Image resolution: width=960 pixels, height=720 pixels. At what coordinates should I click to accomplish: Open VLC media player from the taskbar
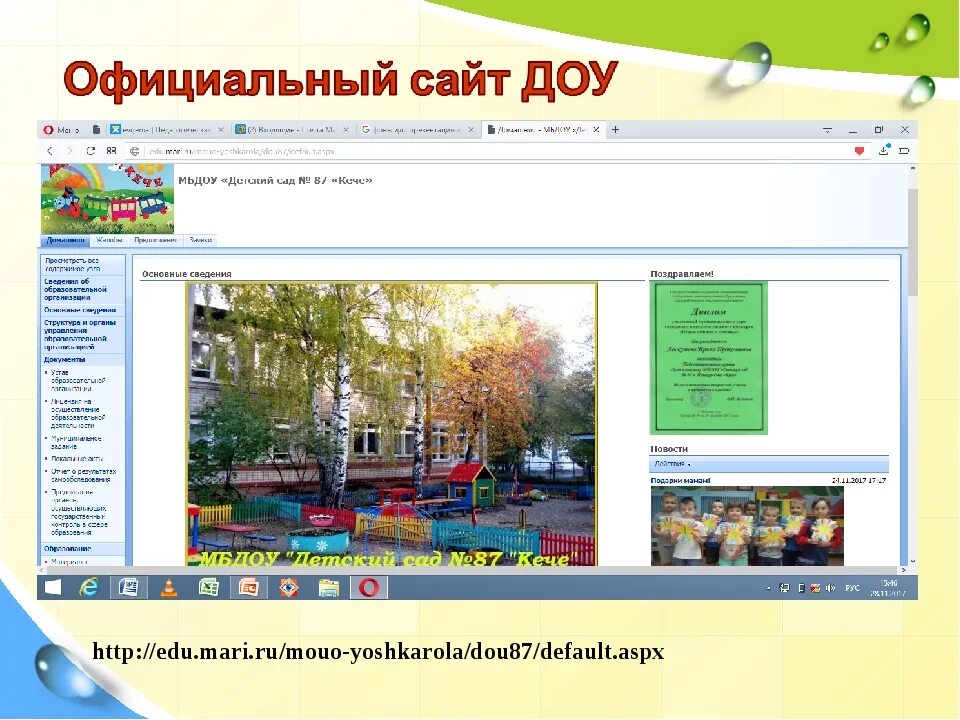click(168, 588)
